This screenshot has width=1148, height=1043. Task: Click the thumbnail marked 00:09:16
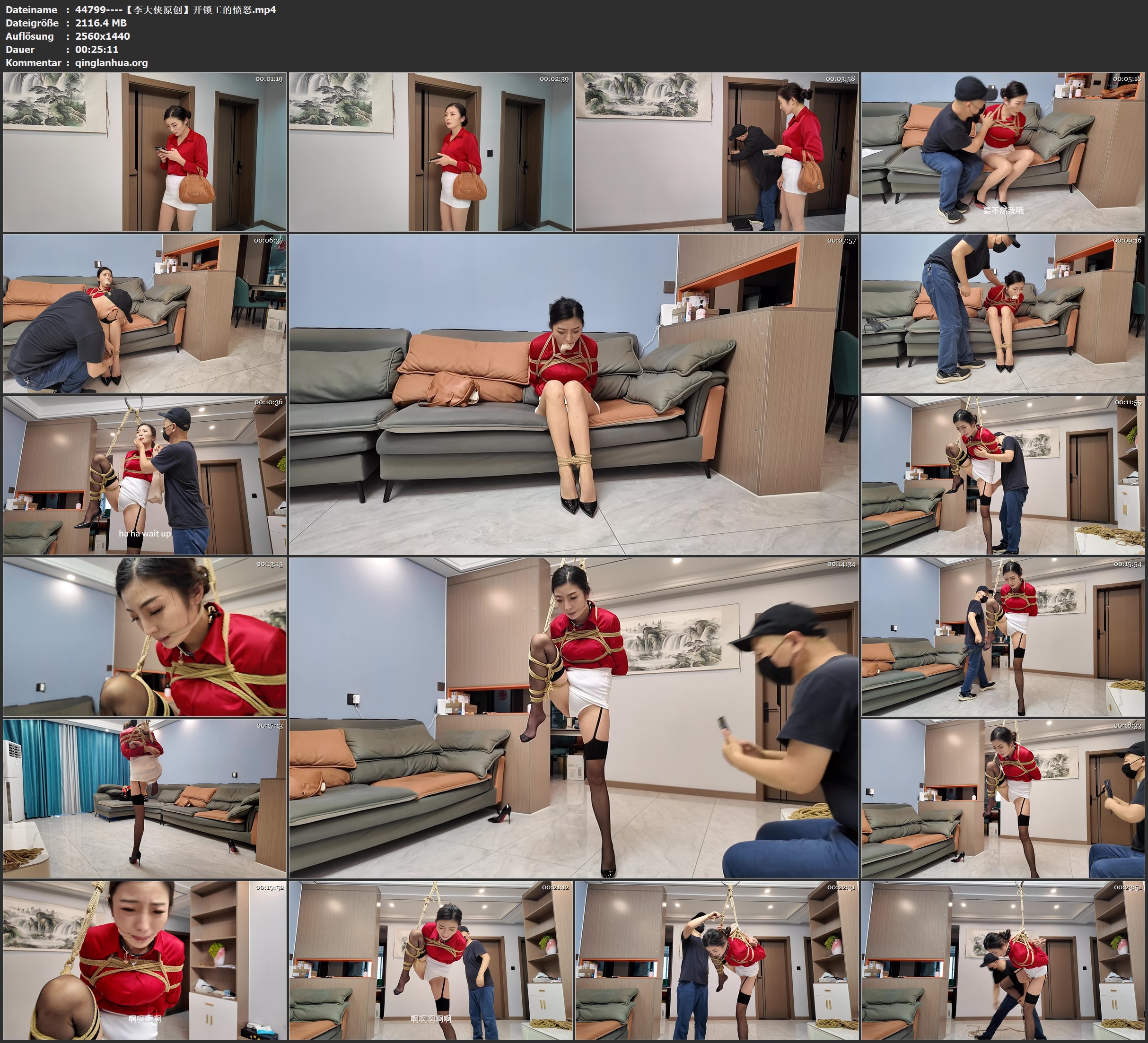[x=1003, y=313]
